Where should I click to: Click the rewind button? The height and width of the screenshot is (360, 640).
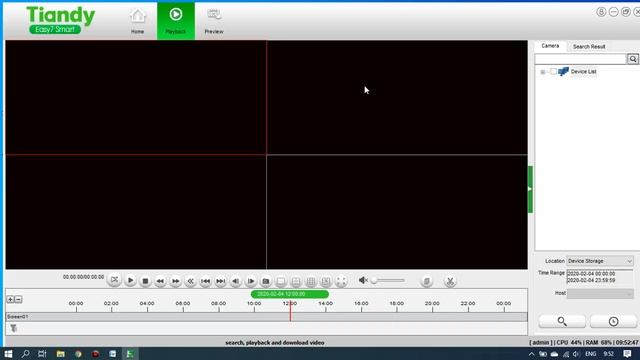160,281
